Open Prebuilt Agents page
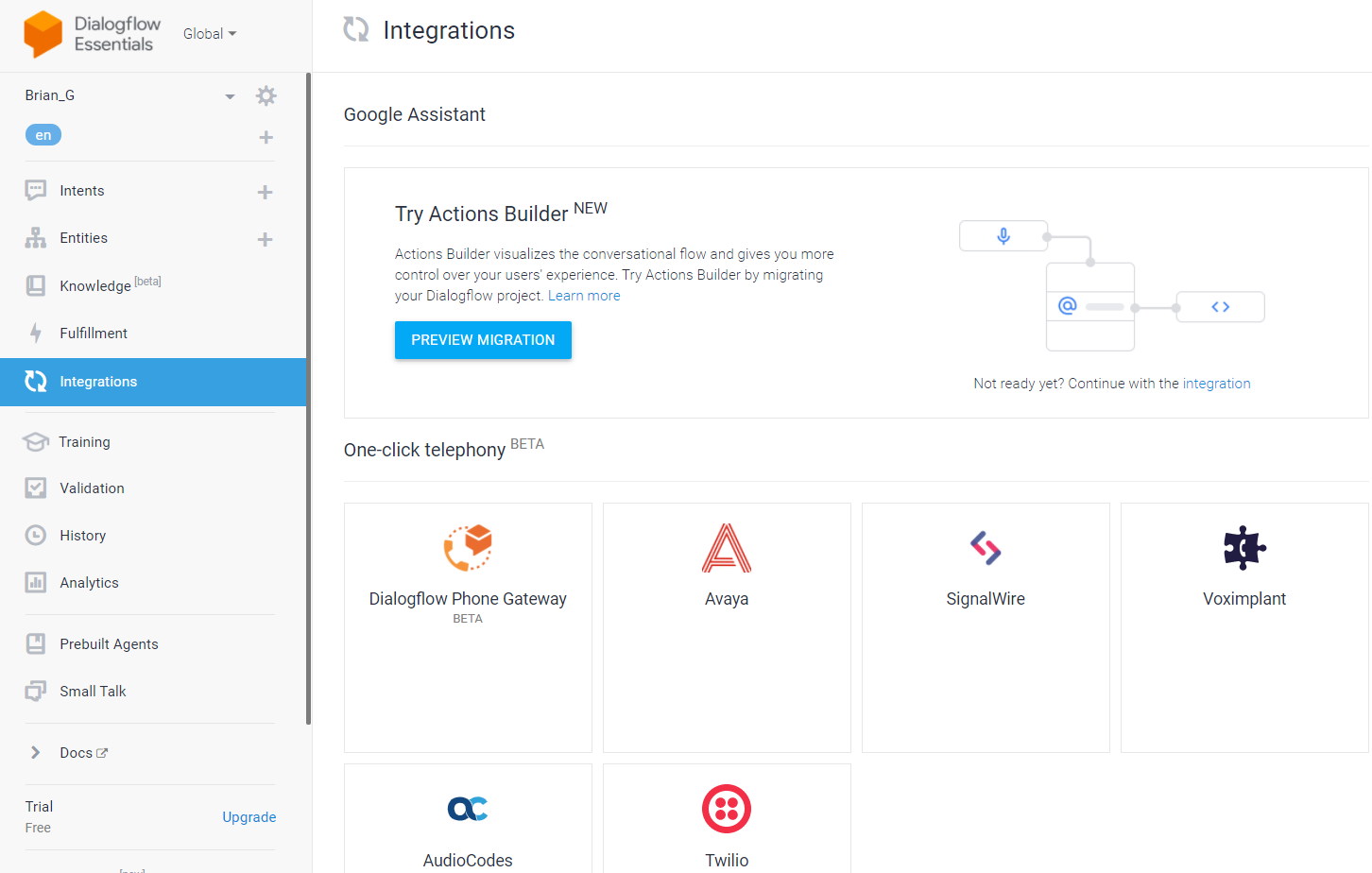The width and height of the screenshot is (1372, 873). [110, 644]
